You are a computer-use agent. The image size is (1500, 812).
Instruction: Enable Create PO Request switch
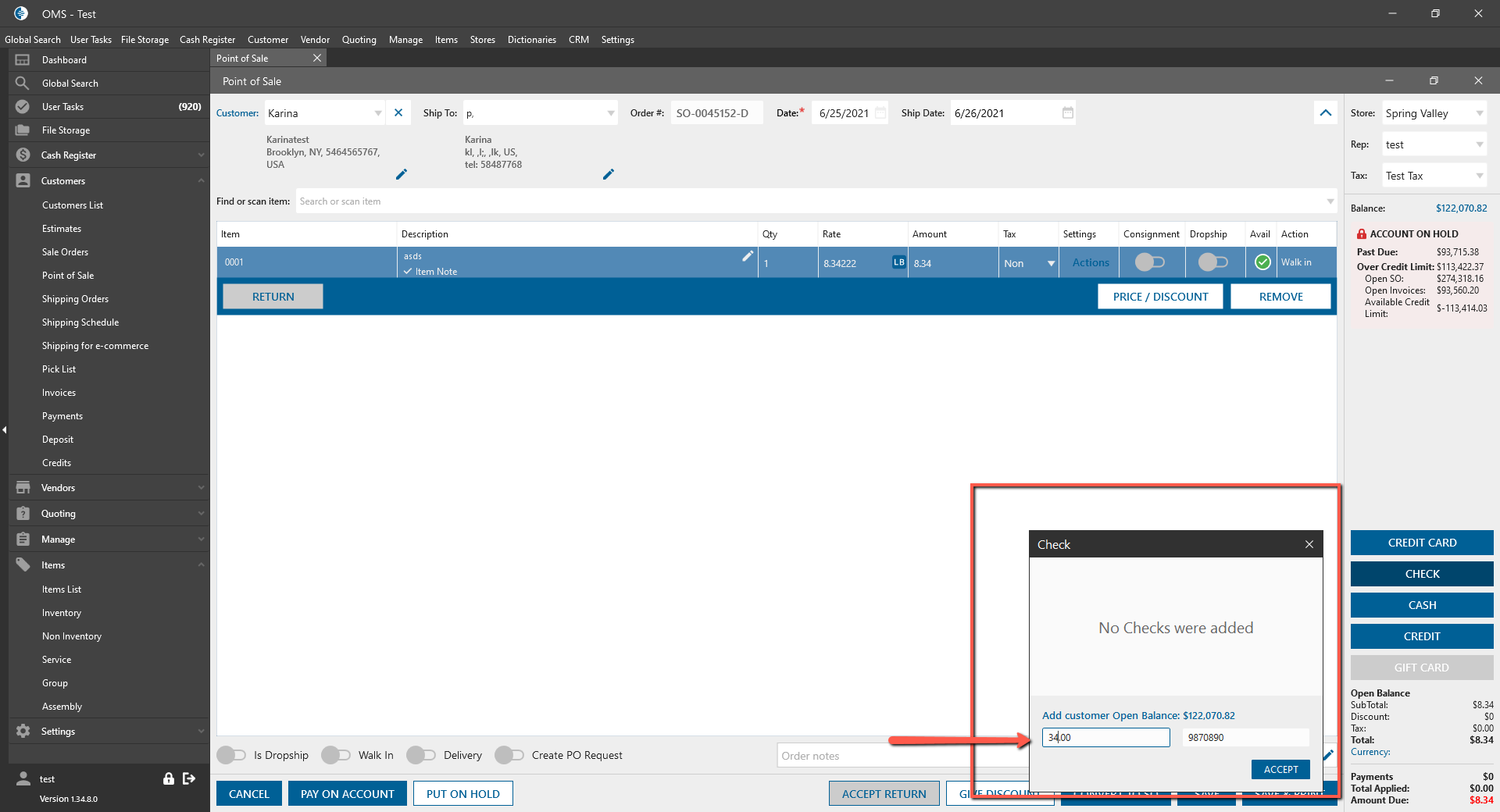click(509, 755)
